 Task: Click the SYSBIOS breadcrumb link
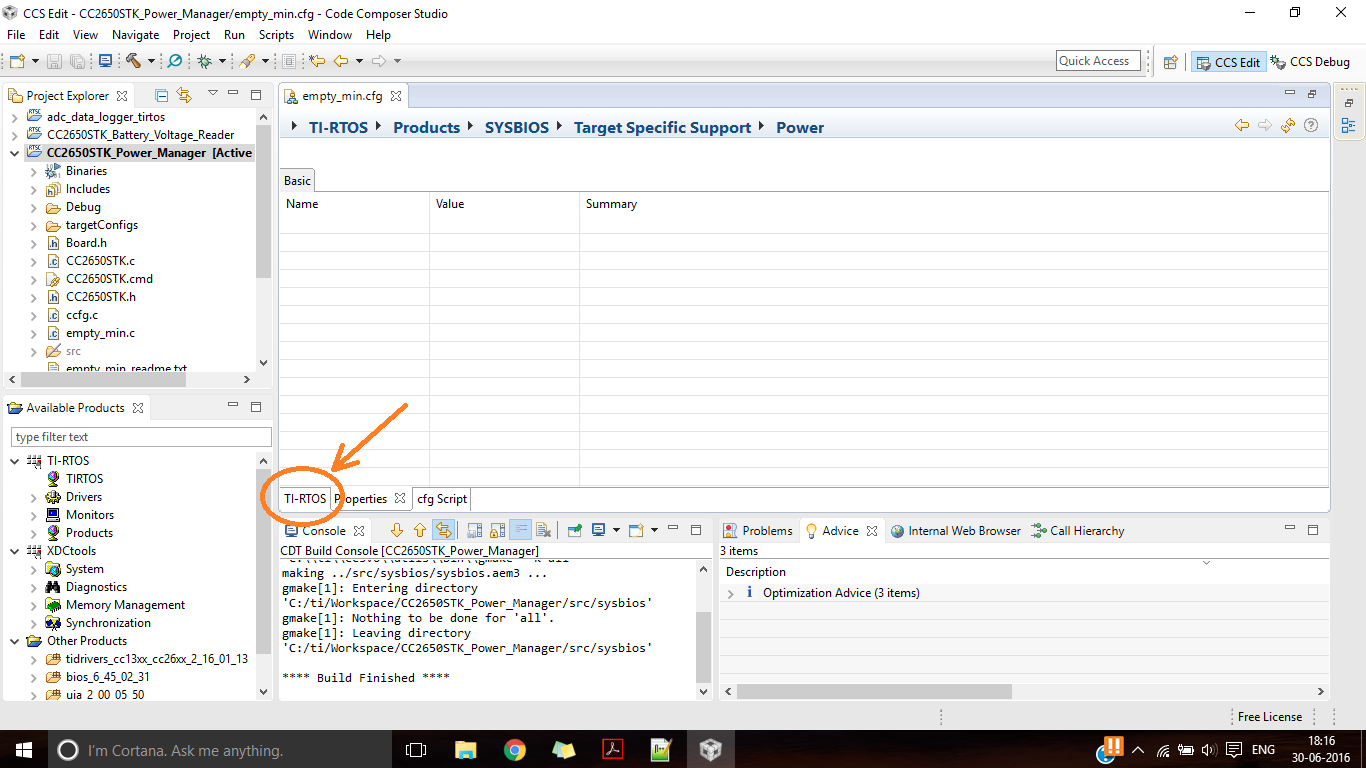pos(517,127)
